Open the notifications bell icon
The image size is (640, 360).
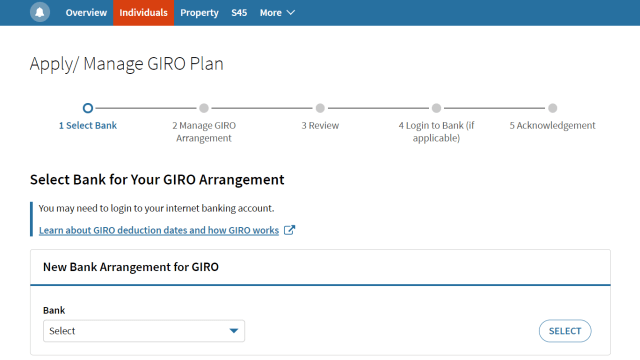point(40,12)
